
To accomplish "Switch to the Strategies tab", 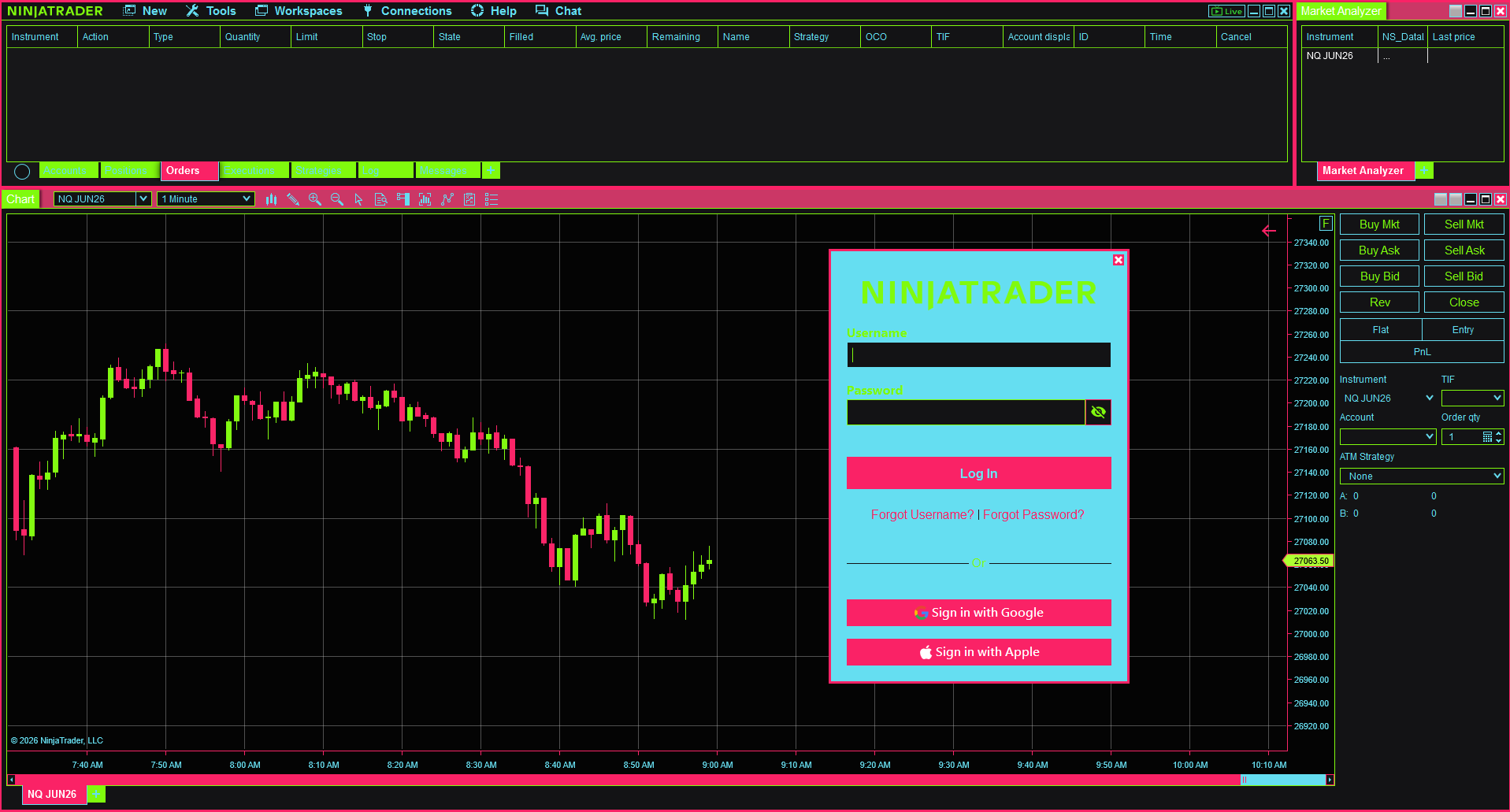I will [x=322, y=170].
